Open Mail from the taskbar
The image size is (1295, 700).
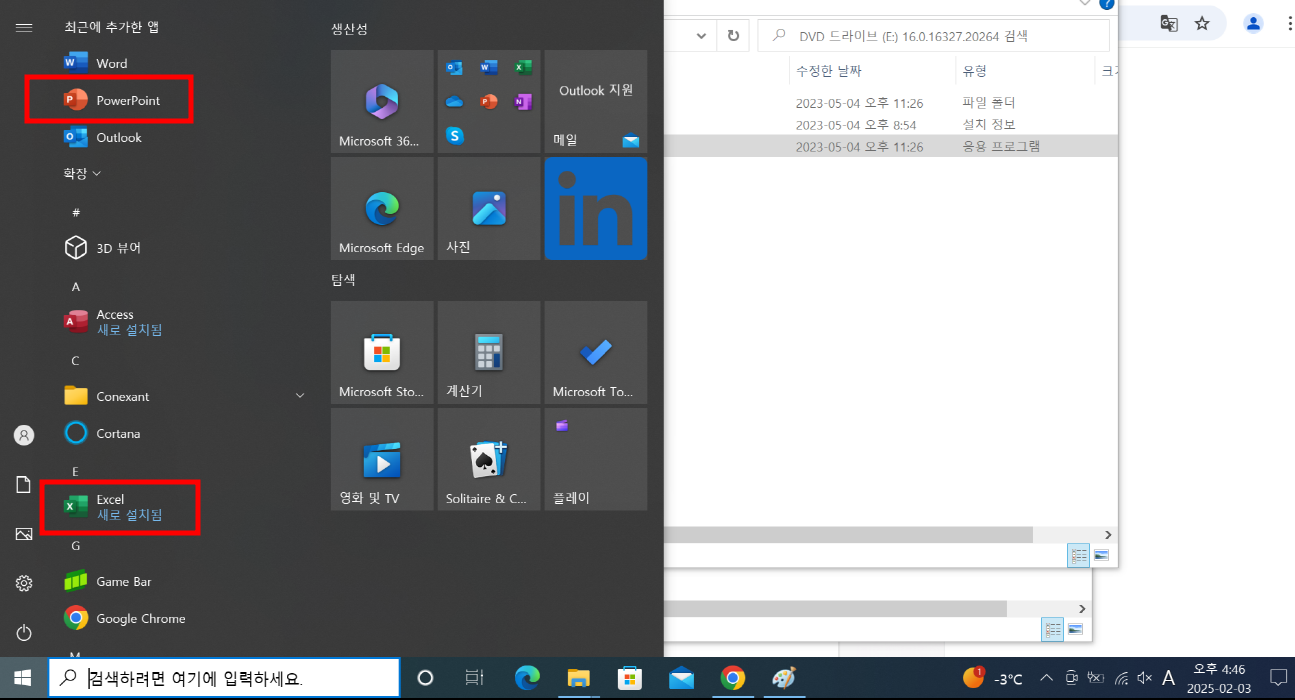point(681,678)
